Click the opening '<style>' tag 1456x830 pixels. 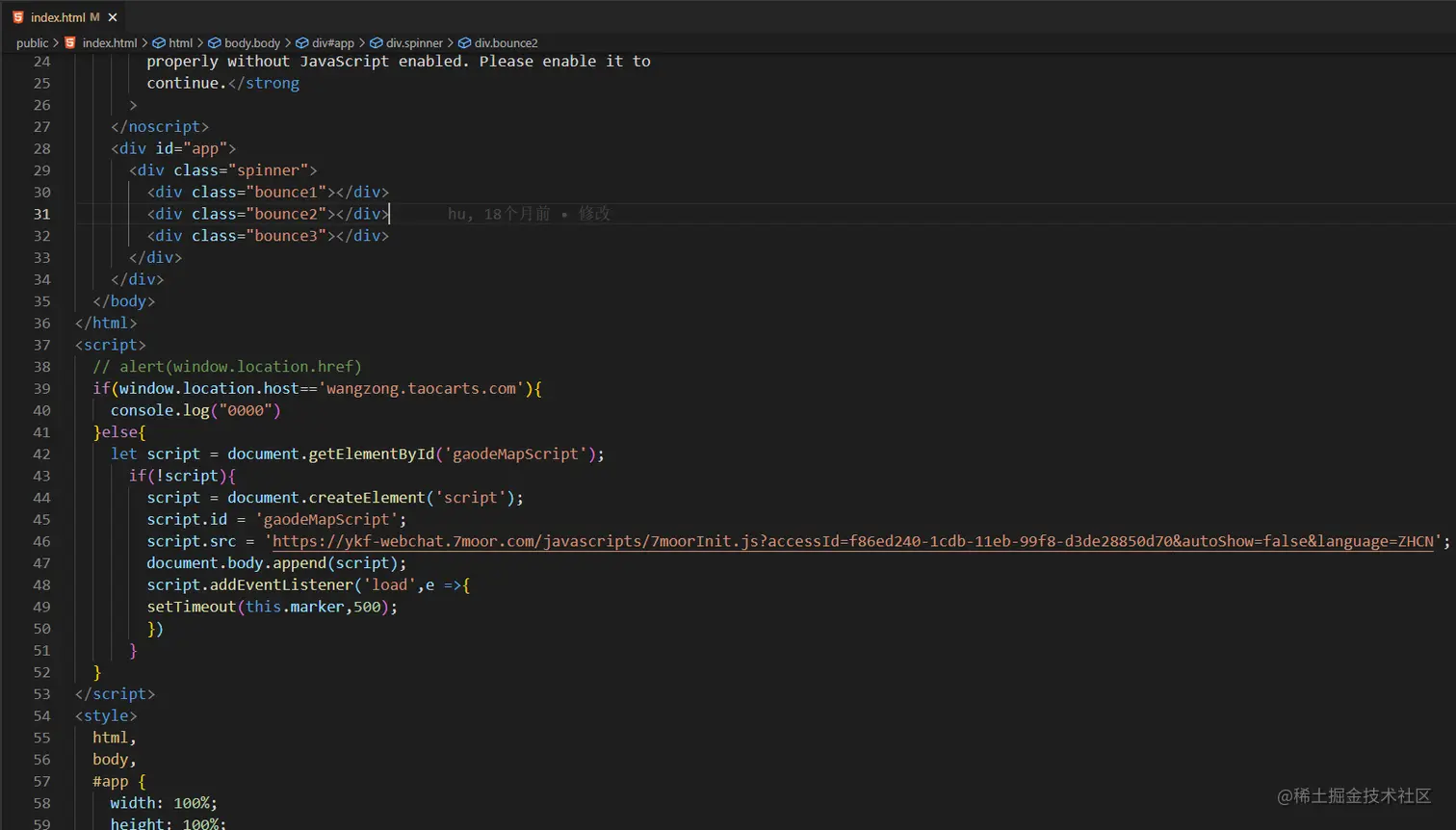(x=106, y=715)
